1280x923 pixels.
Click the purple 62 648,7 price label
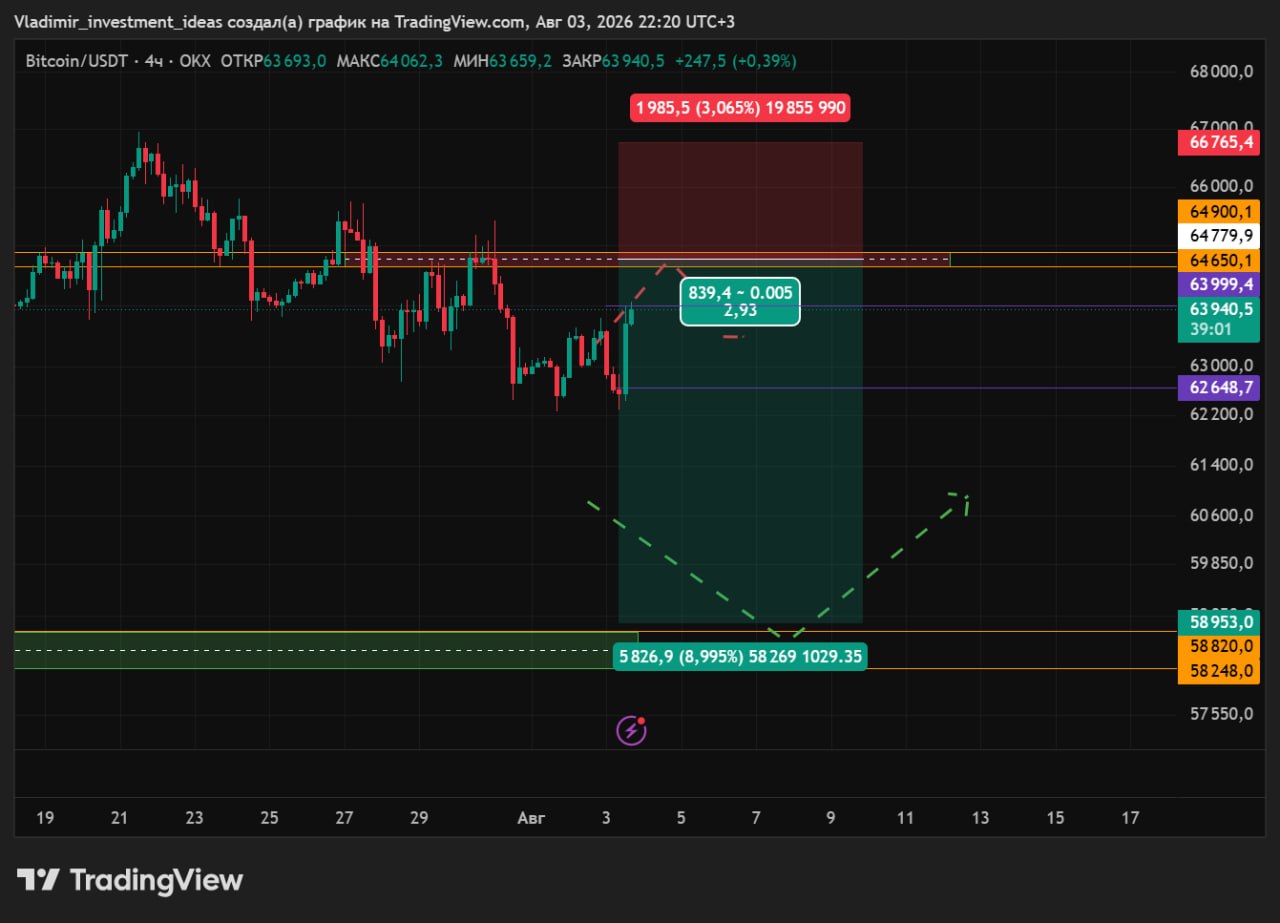(x=1220, y=388)
